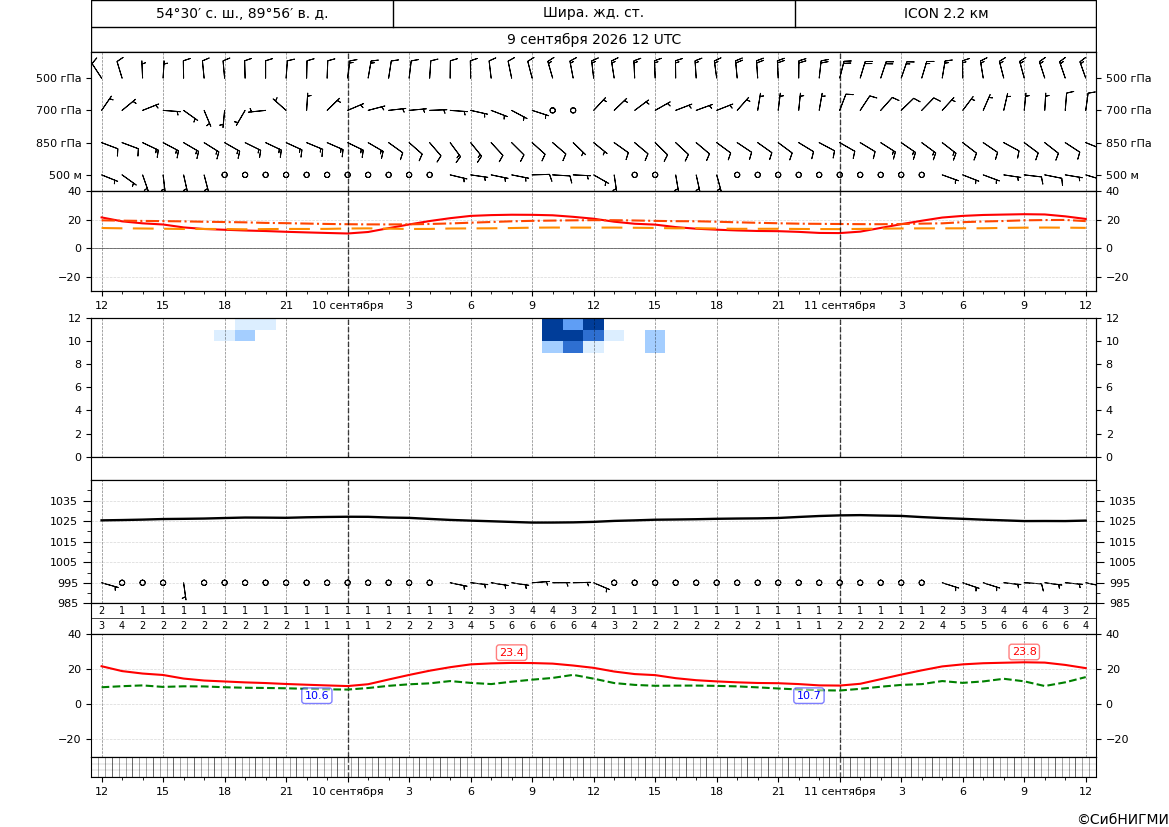Click the 500 гПа label on left axis
Image resolution: width=1169 pixels, height=827 pixels.
[x=59, y=78]
